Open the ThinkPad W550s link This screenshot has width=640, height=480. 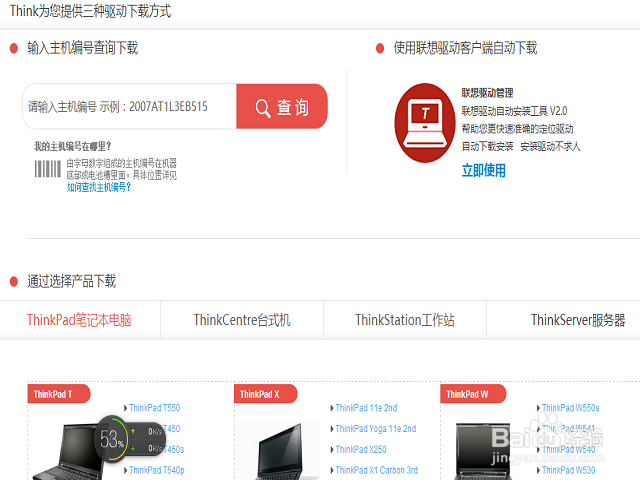click(571, 408)
